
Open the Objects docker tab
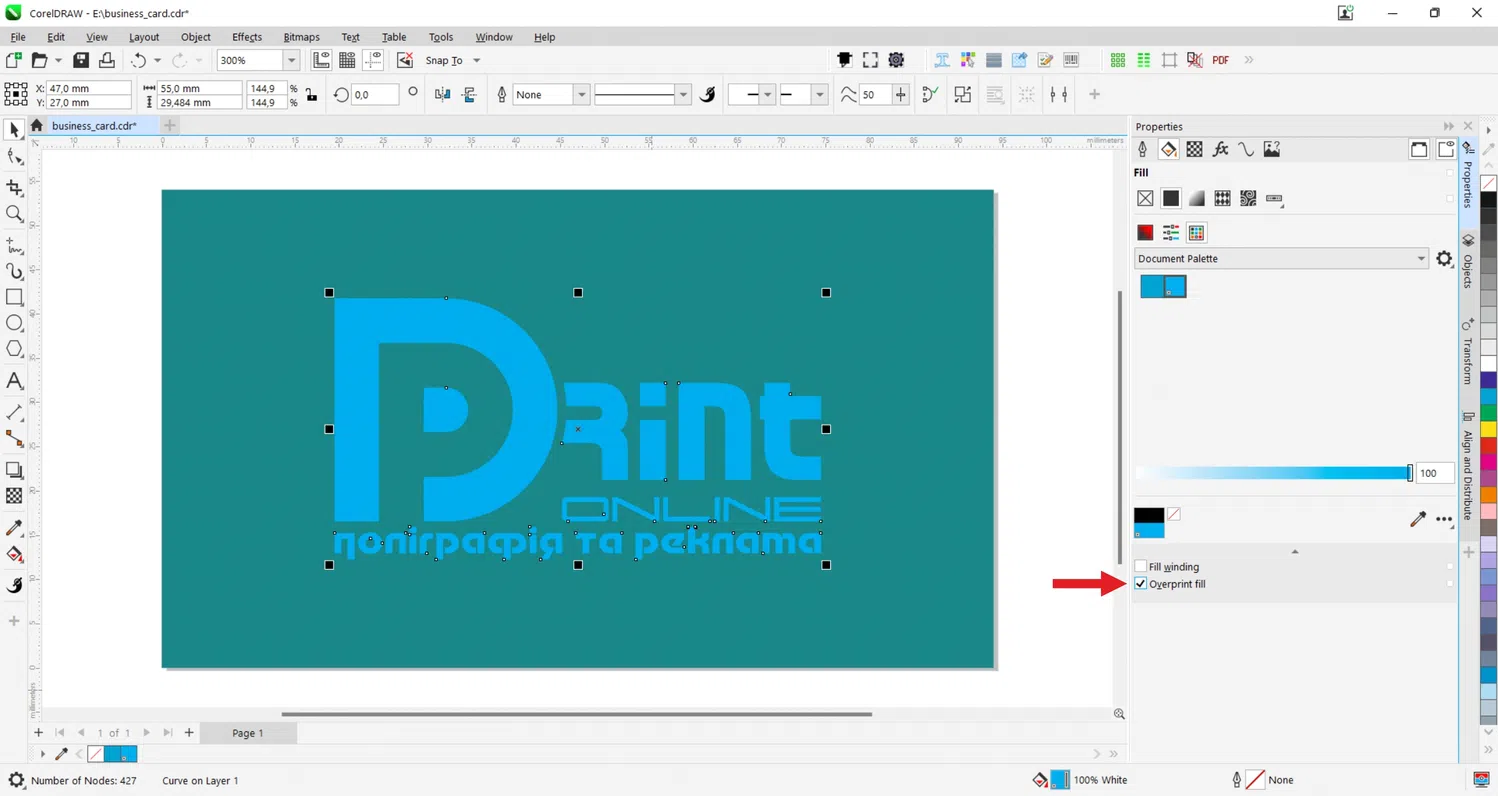click(x=1468, y=262)
